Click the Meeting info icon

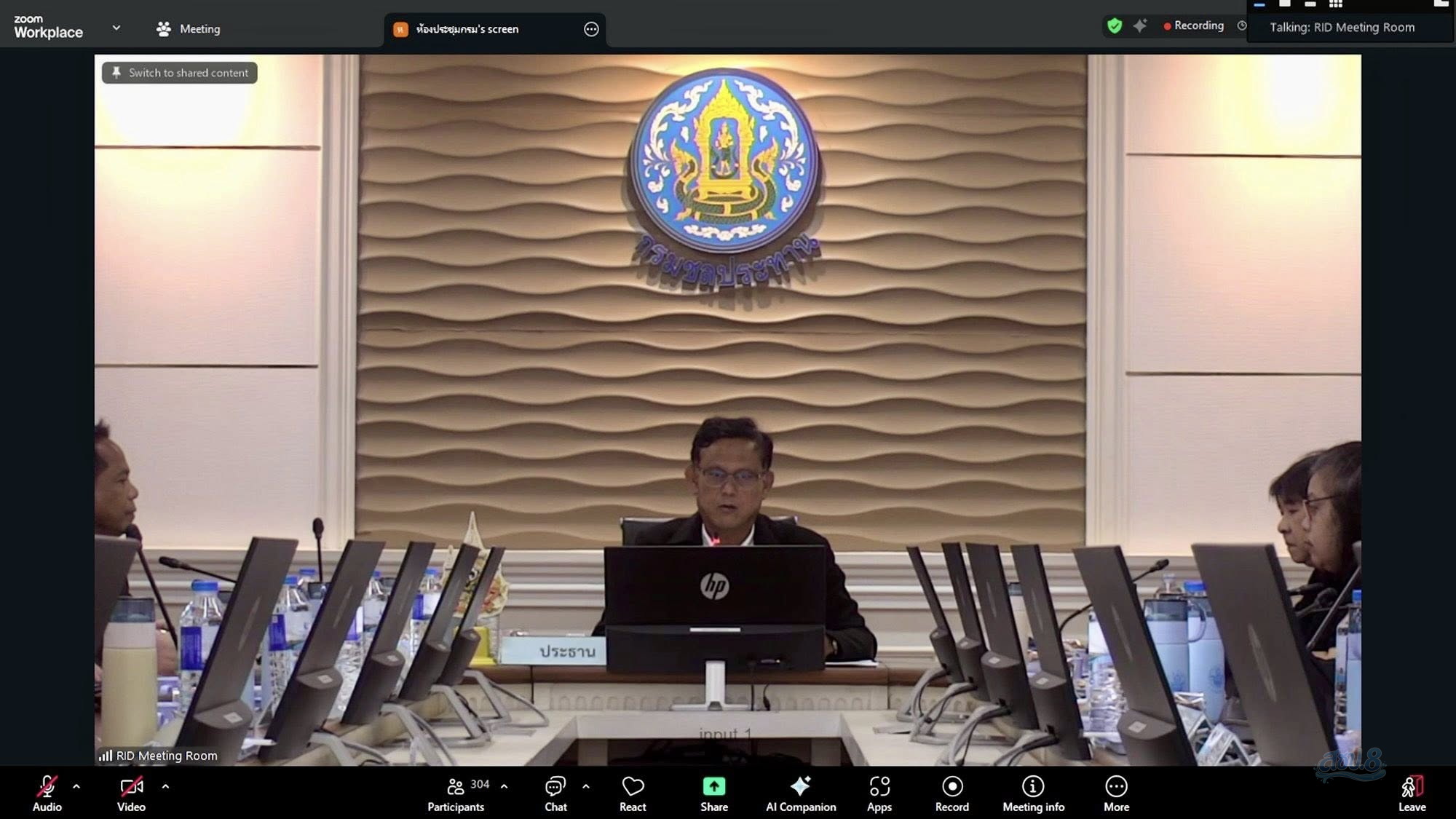[1032, 787]
